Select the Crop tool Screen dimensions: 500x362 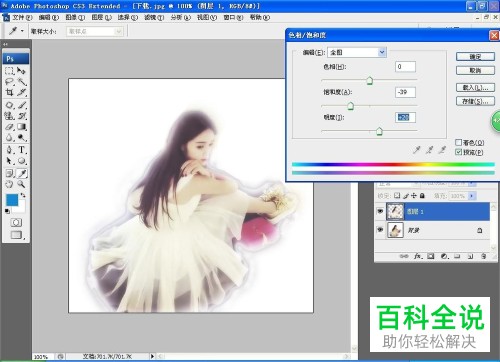tap(9, 92)
